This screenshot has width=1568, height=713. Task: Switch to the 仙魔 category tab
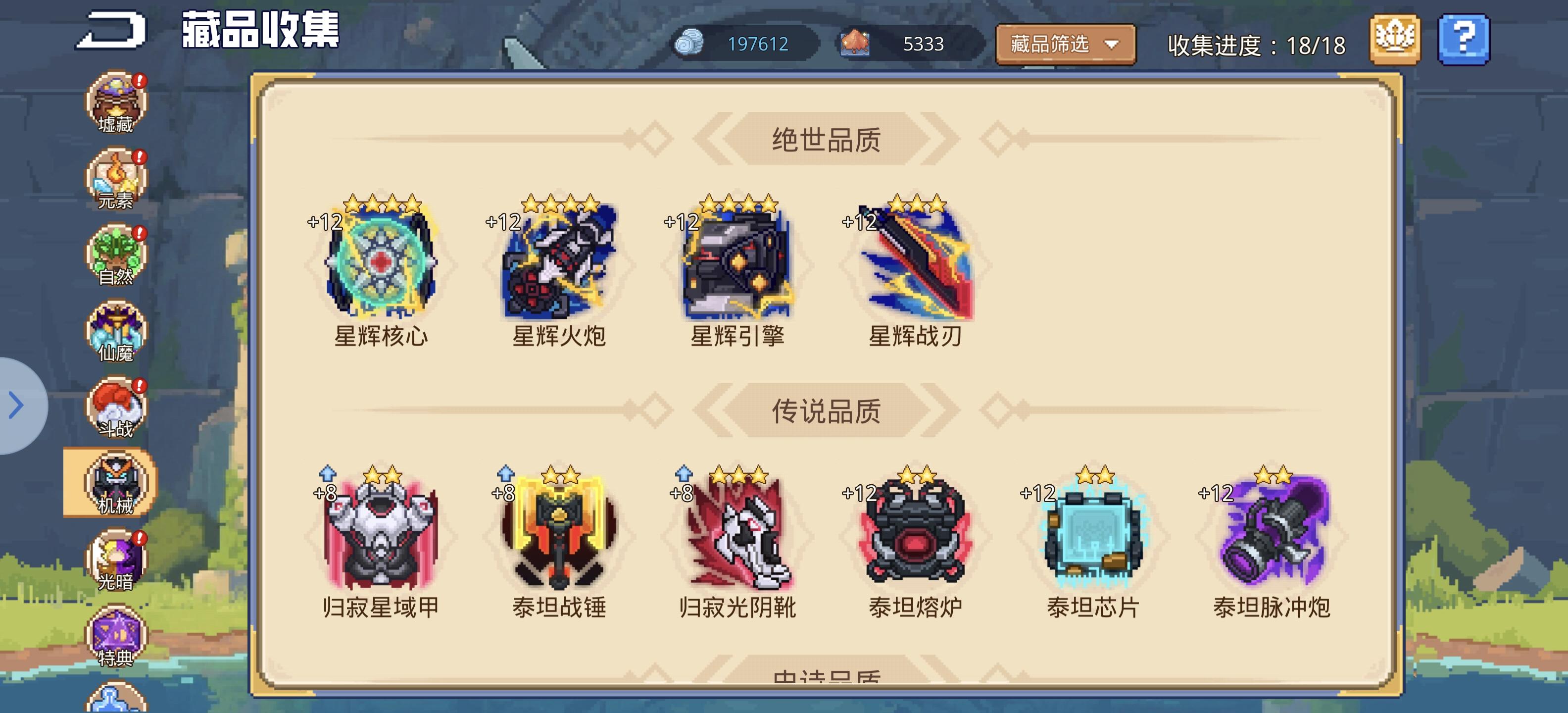pos(116,331)
